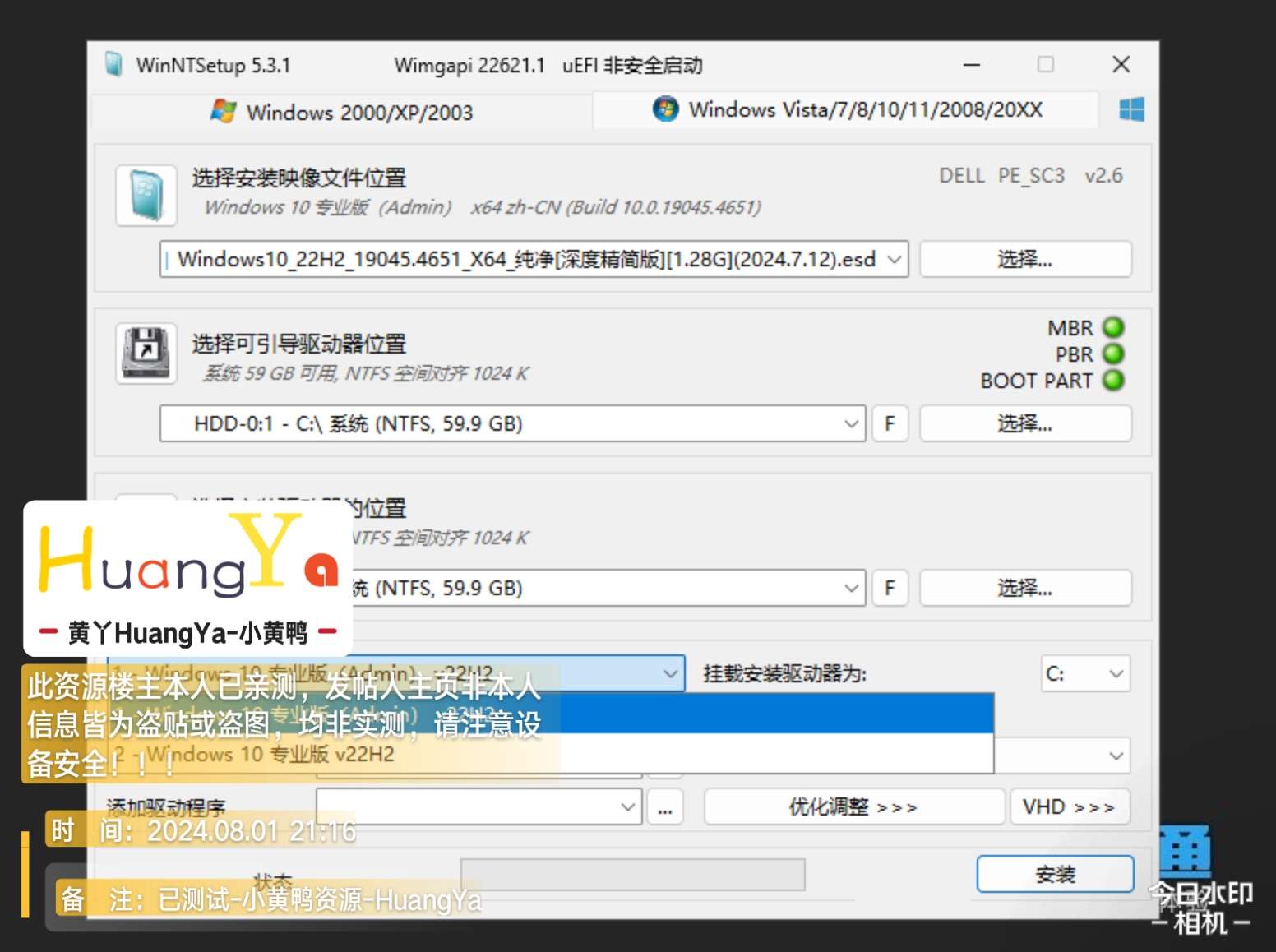Click the WinNTSetup app icon in title bar
This screenshot has height=952, width=1276.
[113, 64]
